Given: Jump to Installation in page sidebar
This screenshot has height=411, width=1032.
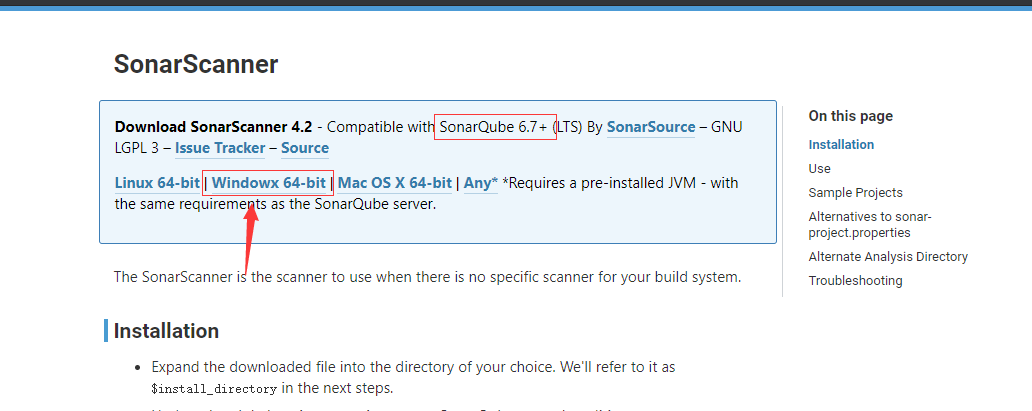Looking at the screenshot, I should coord(841,145).
